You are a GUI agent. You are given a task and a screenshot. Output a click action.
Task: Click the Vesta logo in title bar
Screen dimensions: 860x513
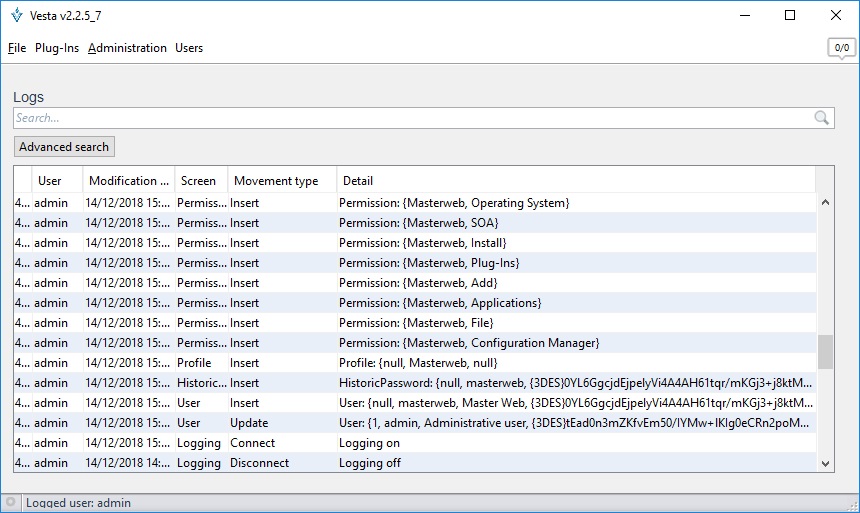(x=16, y=15)
